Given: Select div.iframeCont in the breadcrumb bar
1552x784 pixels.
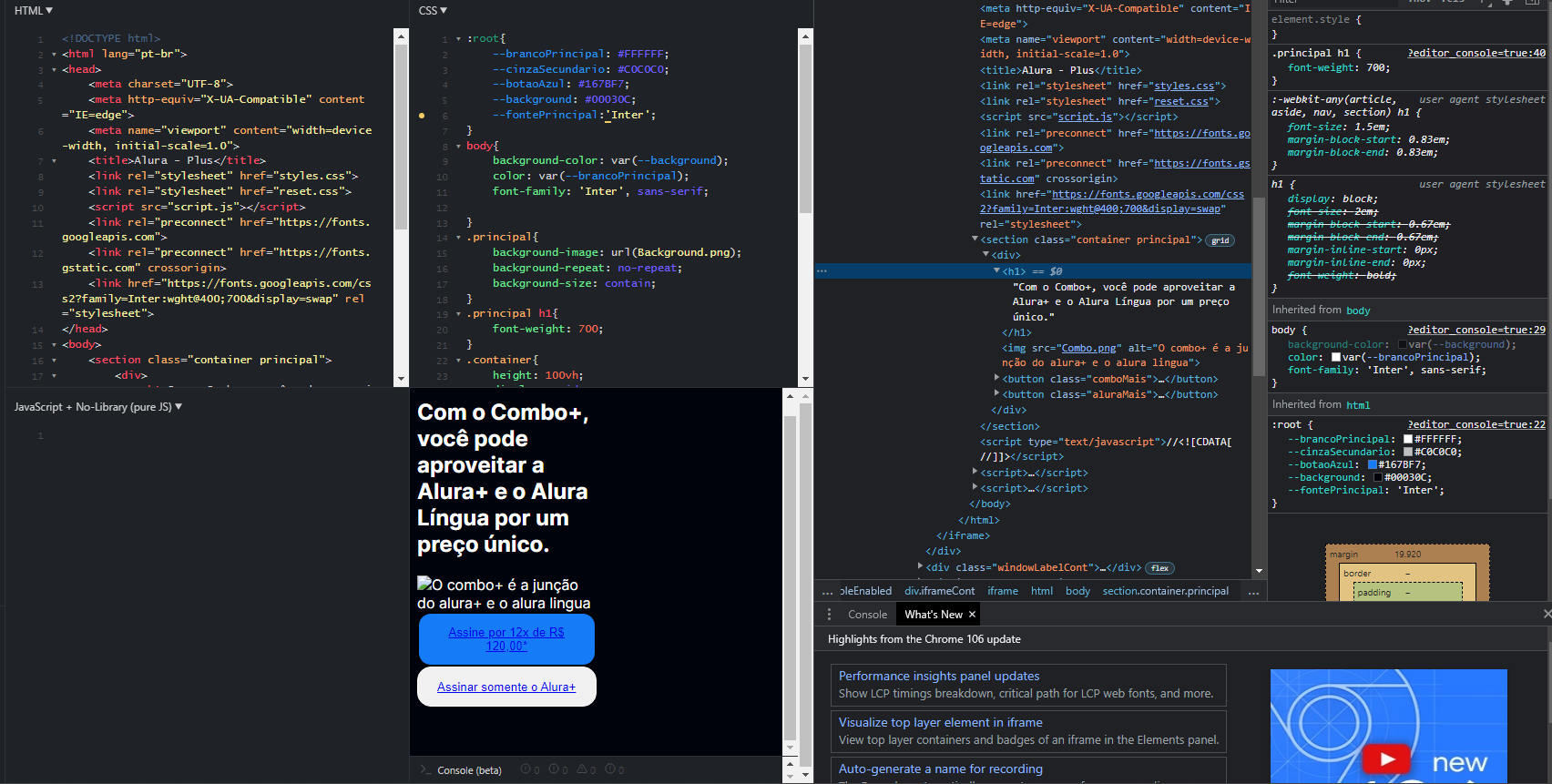Looking at the screenshot, I should coord(939,591).
